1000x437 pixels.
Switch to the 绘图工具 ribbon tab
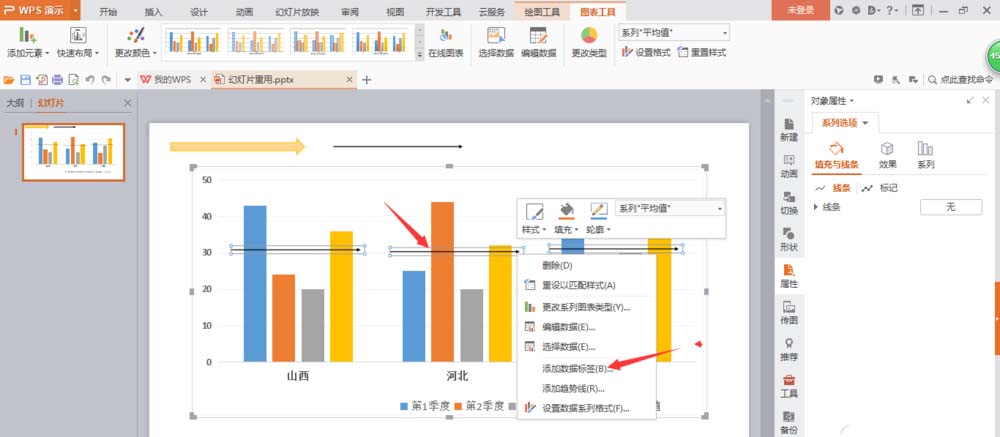point(543,11)
